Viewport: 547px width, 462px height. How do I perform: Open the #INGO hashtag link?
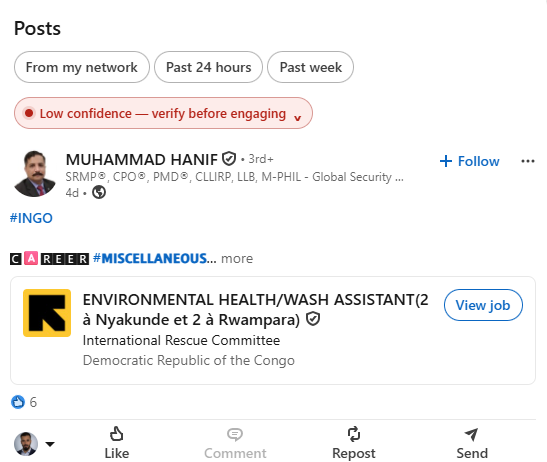pyautogui.click(x=31, y=218)
